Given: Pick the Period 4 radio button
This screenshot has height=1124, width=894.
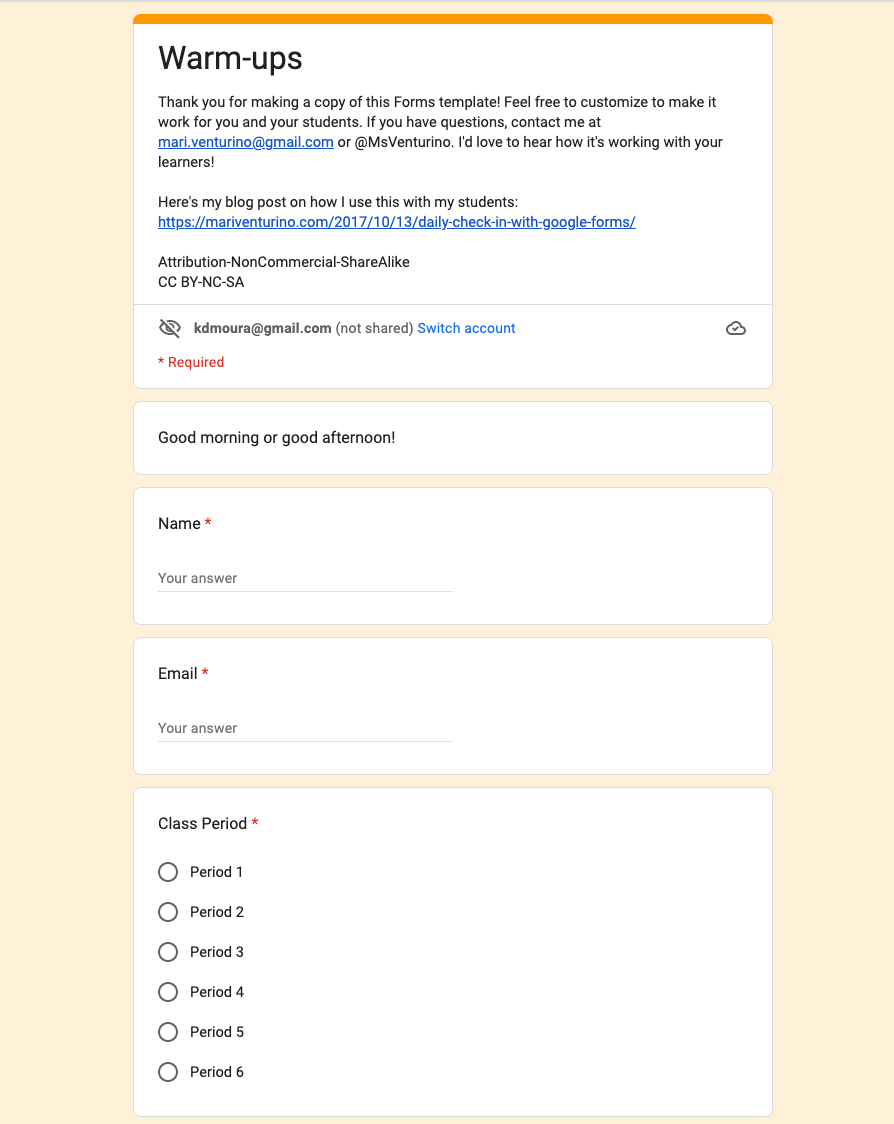Looking at the screenshot, I should 168,992.
